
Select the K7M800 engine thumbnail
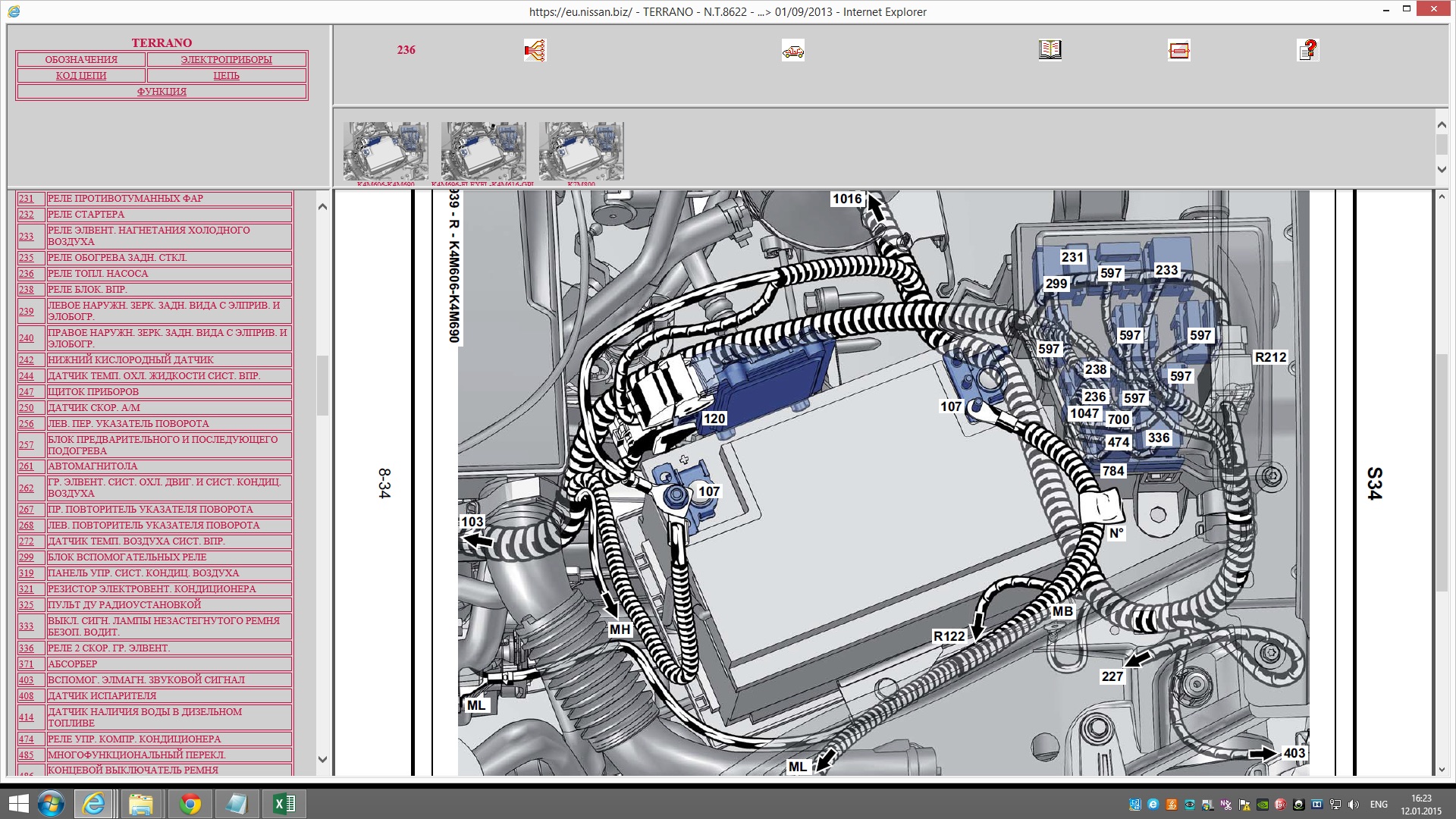pos(582,152)
